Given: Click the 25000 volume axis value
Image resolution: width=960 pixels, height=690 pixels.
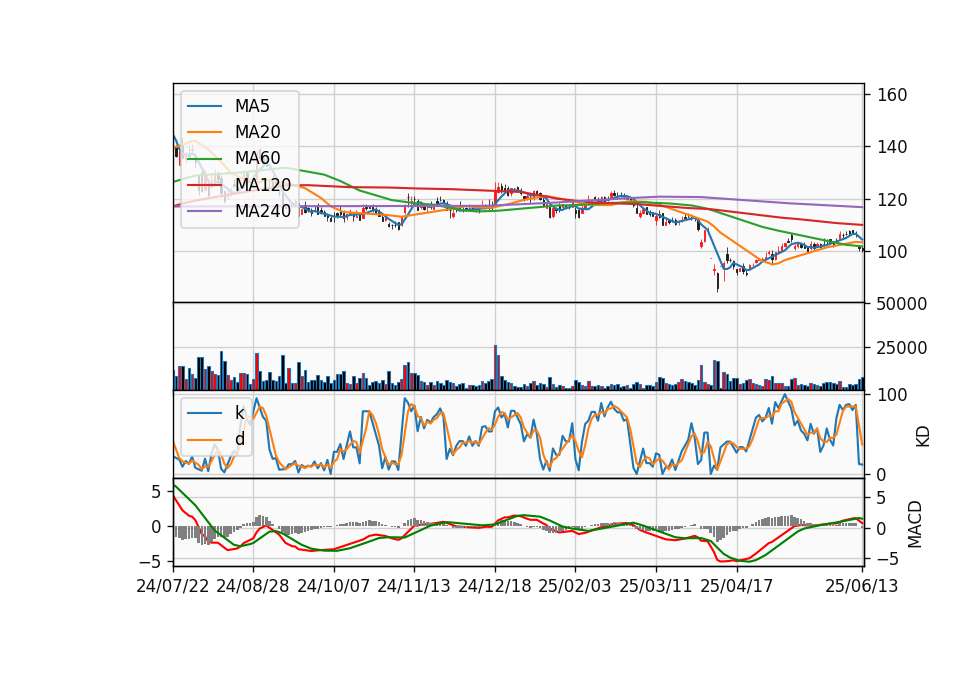Looking at the screenshot, I should point(901,348).
